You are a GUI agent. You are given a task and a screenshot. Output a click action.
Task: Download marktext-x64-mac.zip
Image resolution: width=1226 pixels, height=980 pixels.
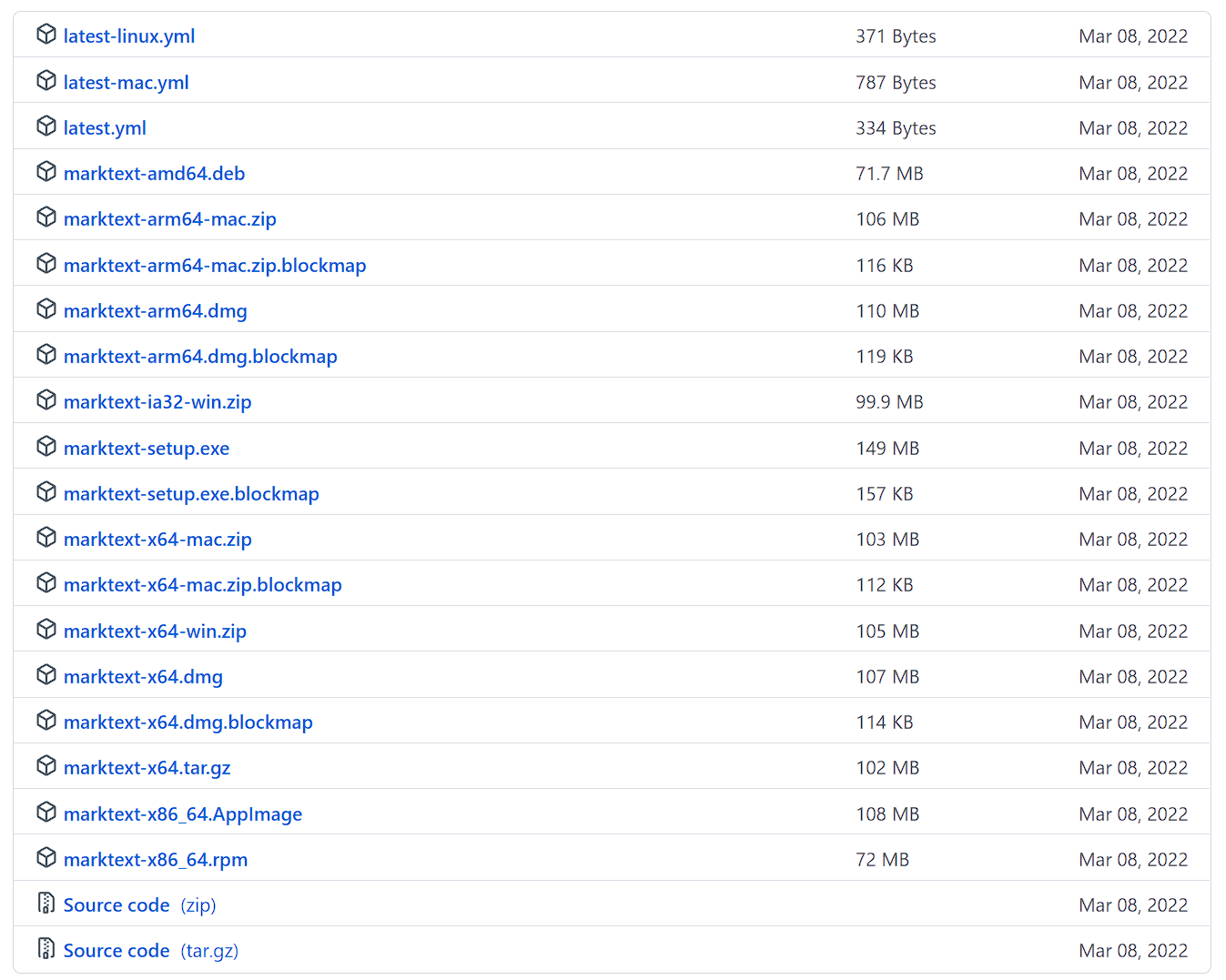tap(157, 540)
